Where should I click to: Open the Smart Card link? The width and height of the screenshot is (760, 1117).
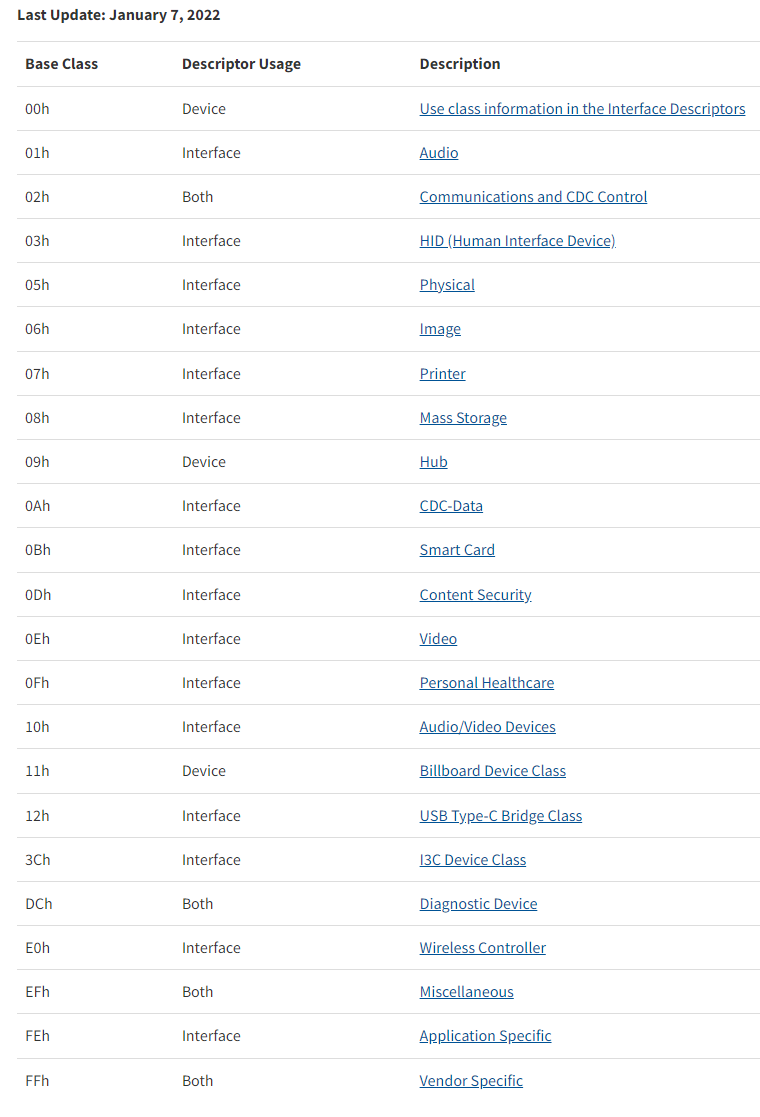457,550
